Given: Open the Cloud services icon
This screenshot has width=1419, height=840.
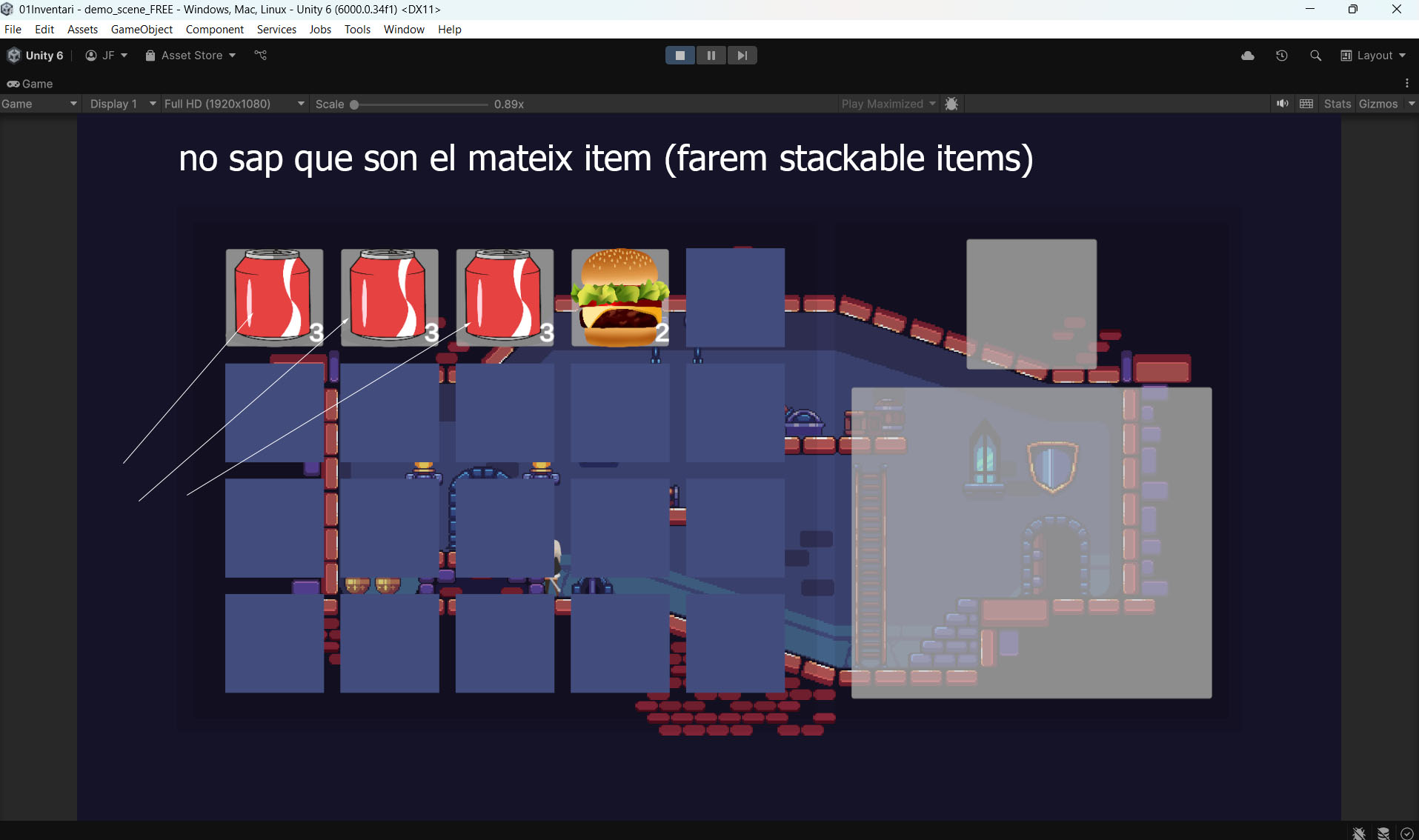Looking at the screenshot, I should coord(1248,56).
